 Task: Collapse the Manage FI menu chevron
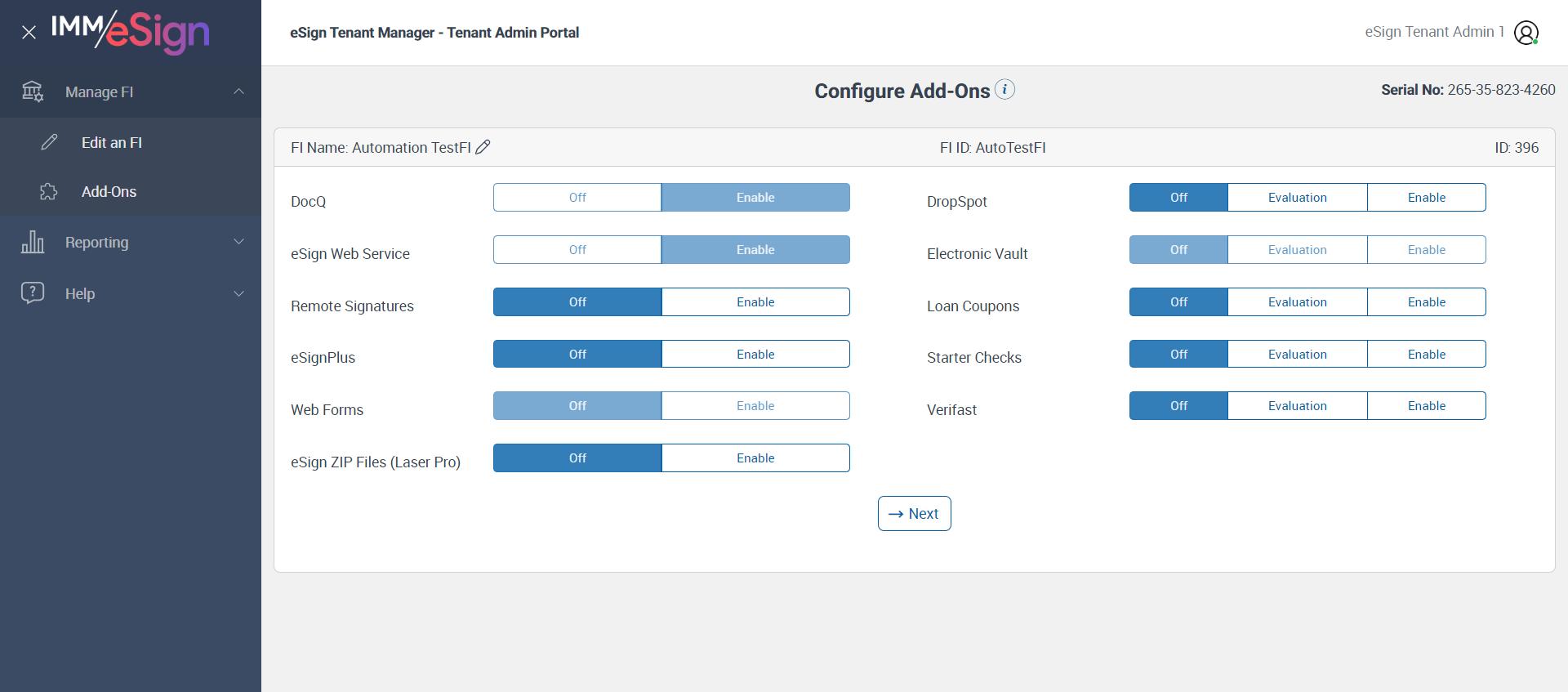tap(238, 92)
